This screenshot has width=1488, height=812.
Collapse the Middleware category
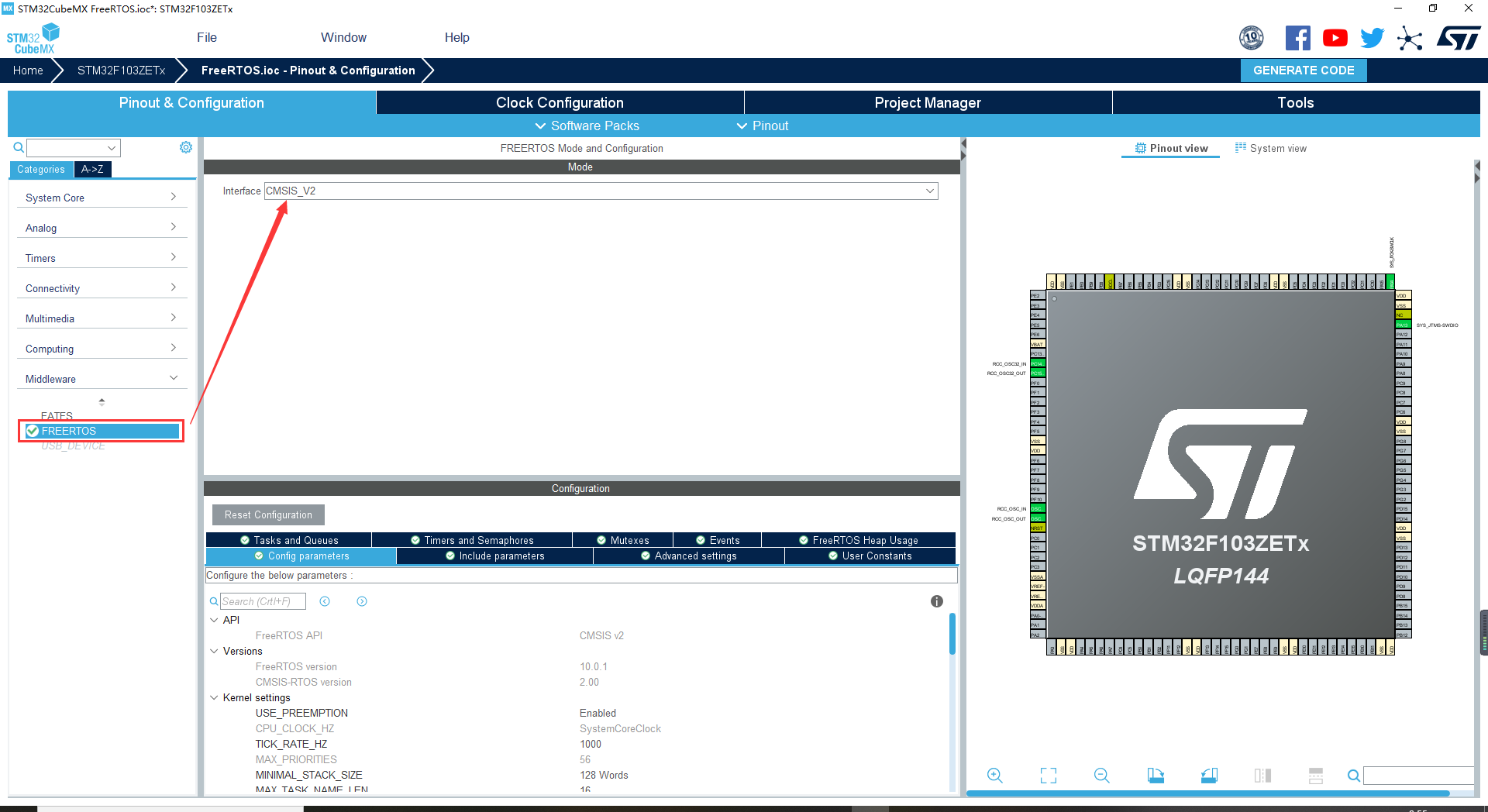(102, 379)
